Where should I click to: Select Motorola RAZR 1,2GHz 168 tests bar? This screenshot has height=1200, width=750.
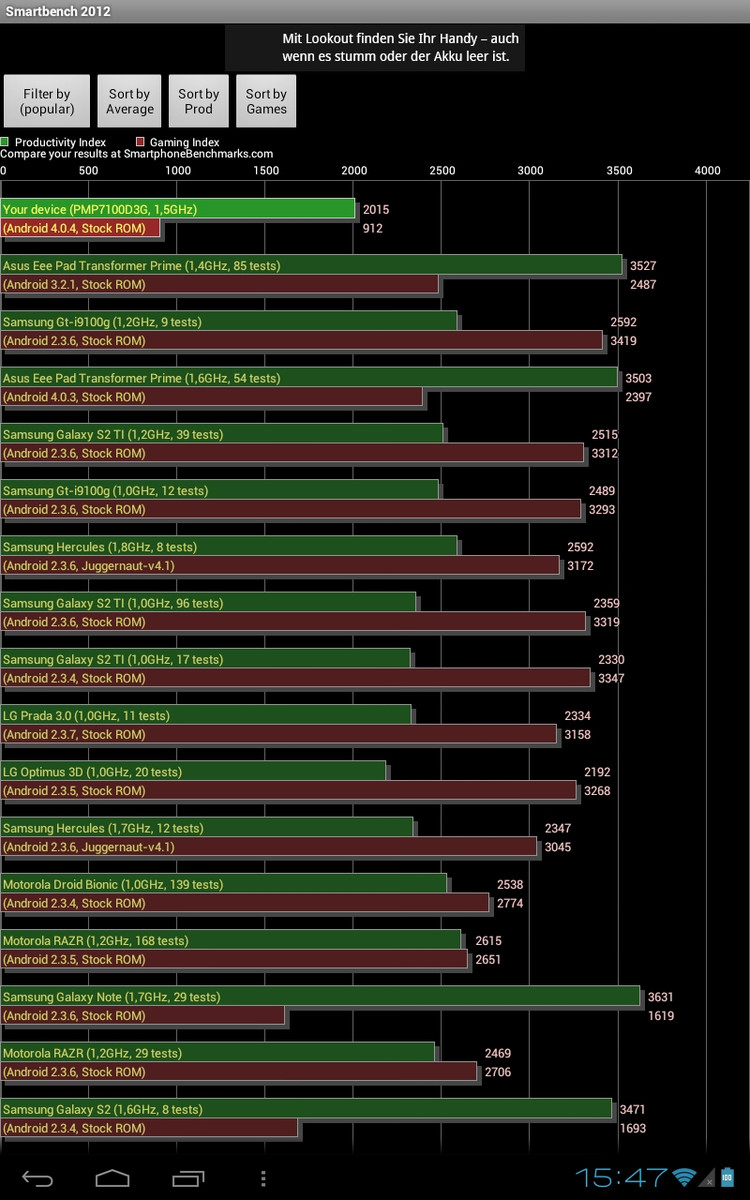[231, 940]
